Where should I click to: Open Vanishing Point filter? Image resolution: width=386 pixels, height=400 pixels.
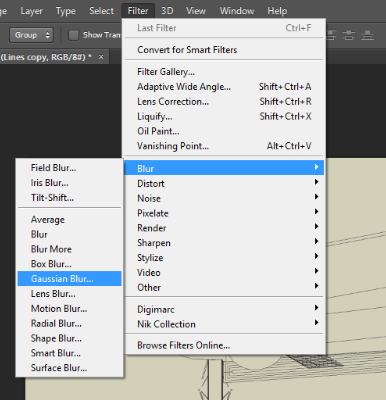tap(224, 146)
